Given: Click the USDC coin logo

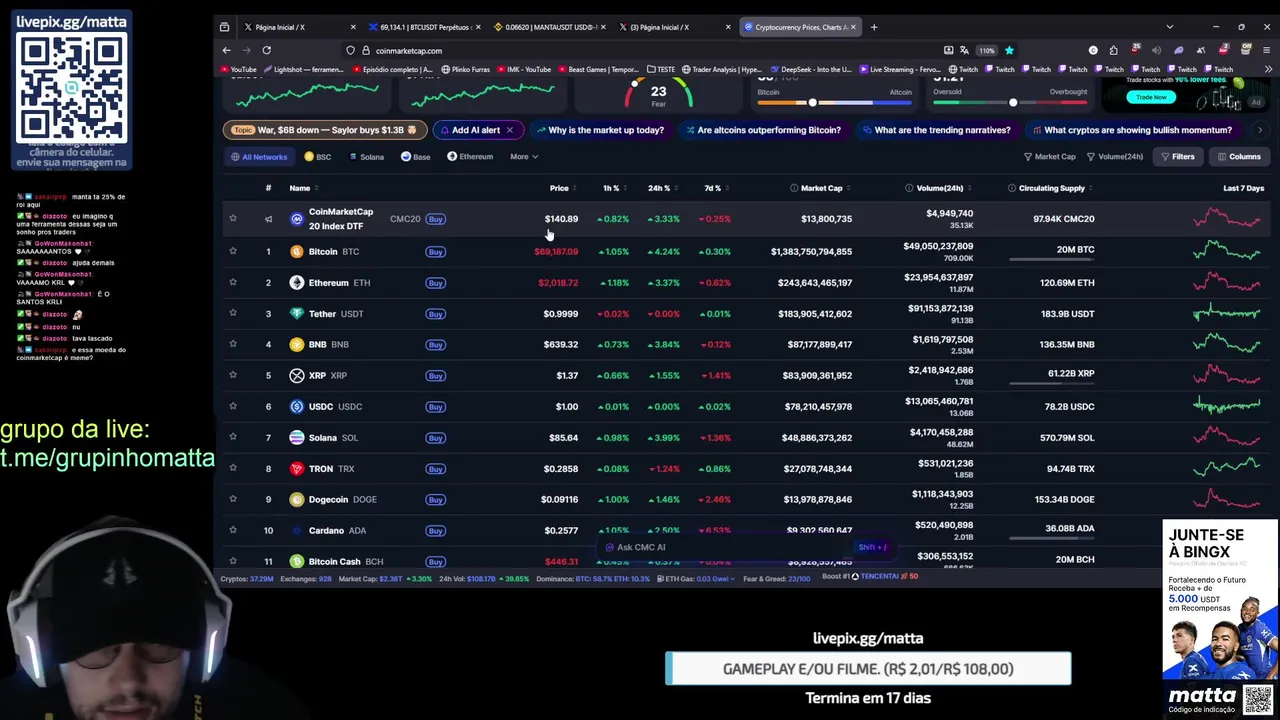Looking at the screenshot, I should (x=296, y=406).
